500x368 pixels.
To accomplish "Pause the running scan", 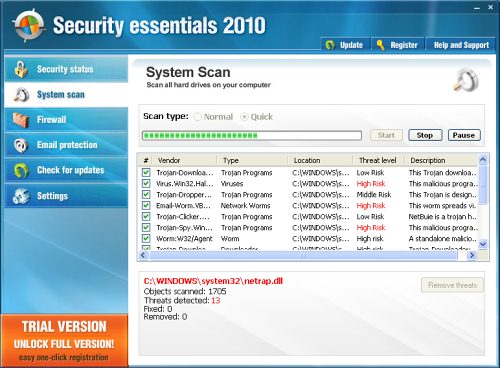I will tap(464, 135).
